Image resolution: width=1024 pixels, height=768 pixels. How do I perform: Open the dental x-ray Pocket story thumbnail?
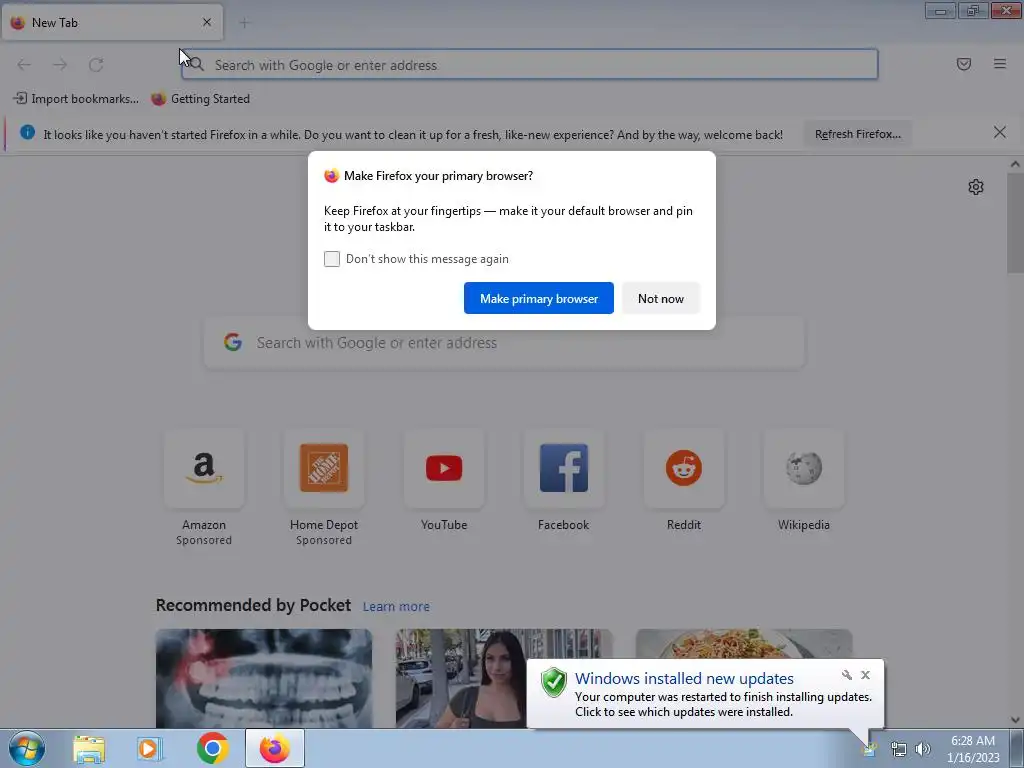[x=264, y=679]
